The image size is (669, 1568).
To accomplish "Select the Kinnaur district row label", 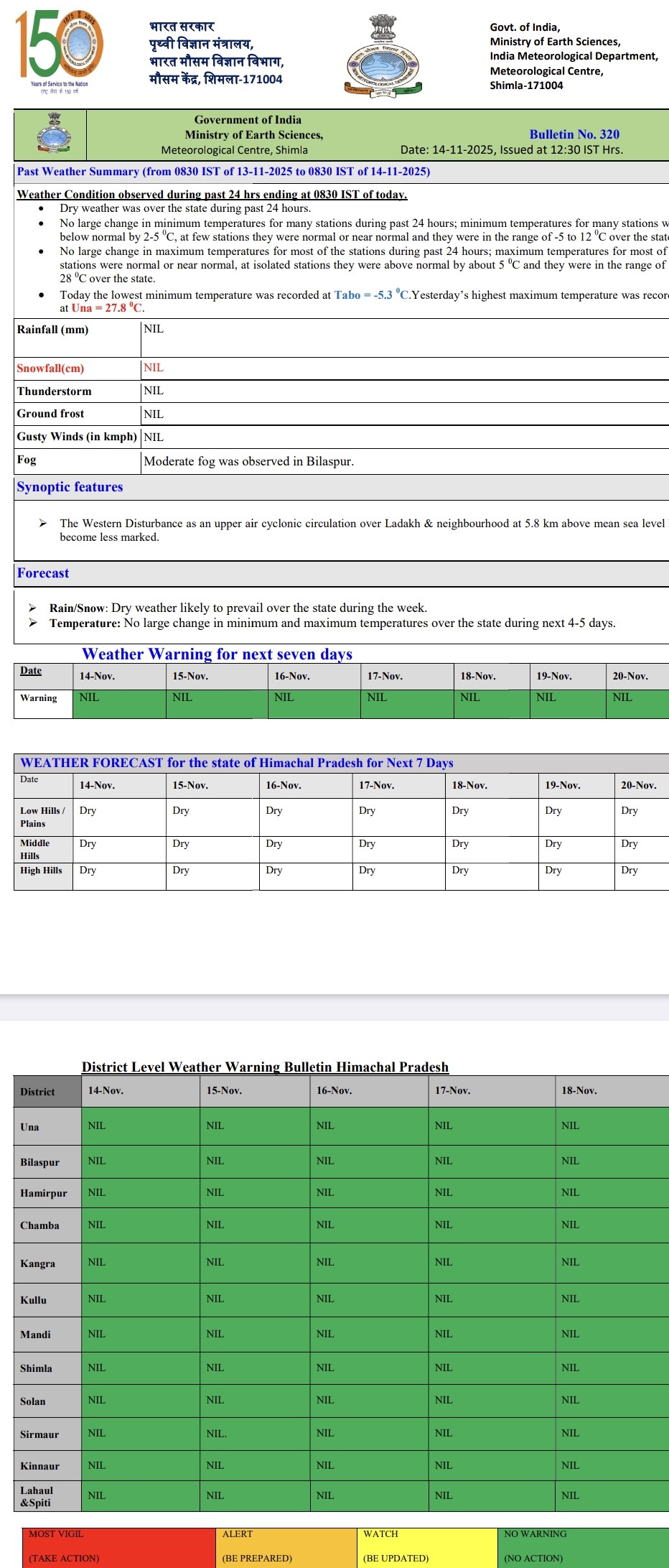I will click(40, 1466).
